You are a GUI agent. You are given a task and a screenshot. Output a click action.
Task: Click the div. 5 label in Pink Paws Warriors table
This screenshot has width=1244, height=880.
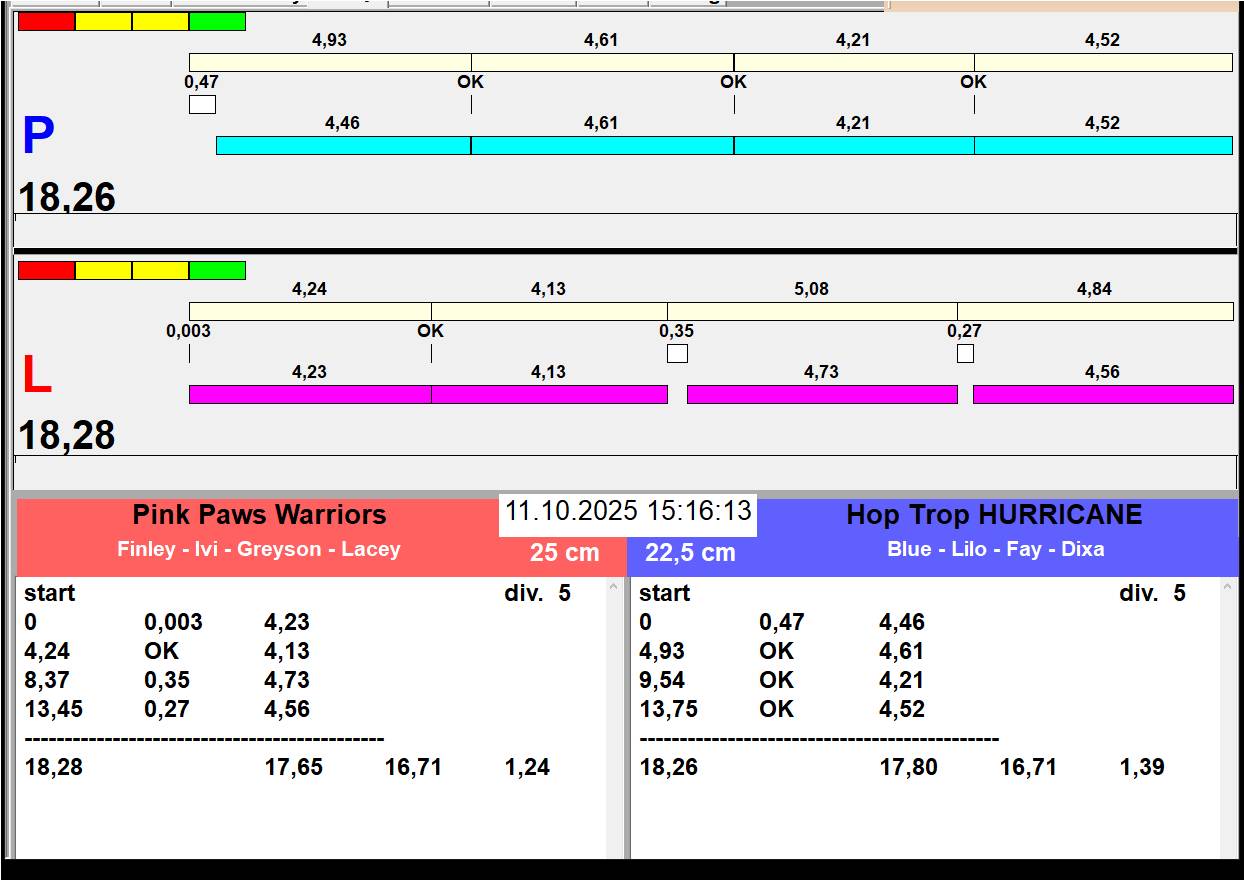click(x=538, y=593)
